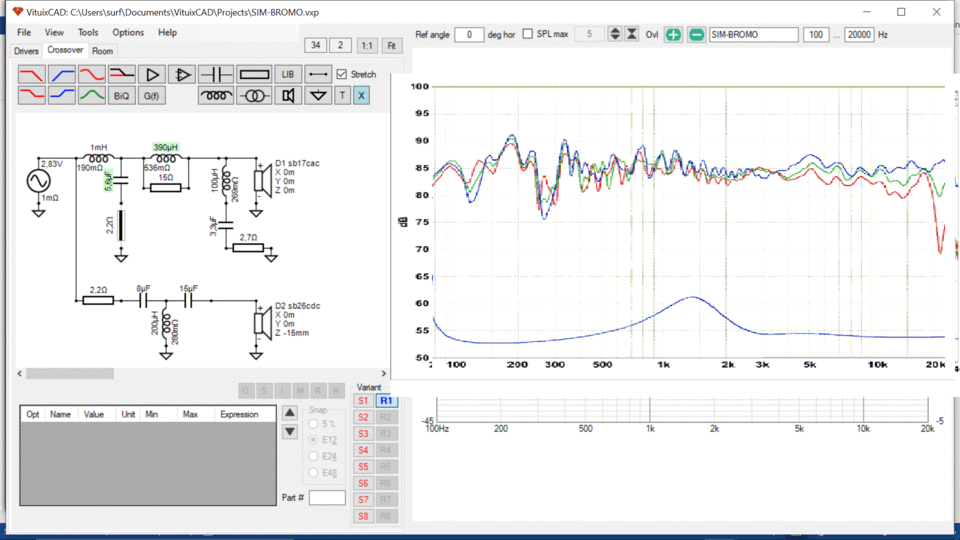Click the 100 Hz minimum frequency field

pyautogui.click(x=816, y=35)
